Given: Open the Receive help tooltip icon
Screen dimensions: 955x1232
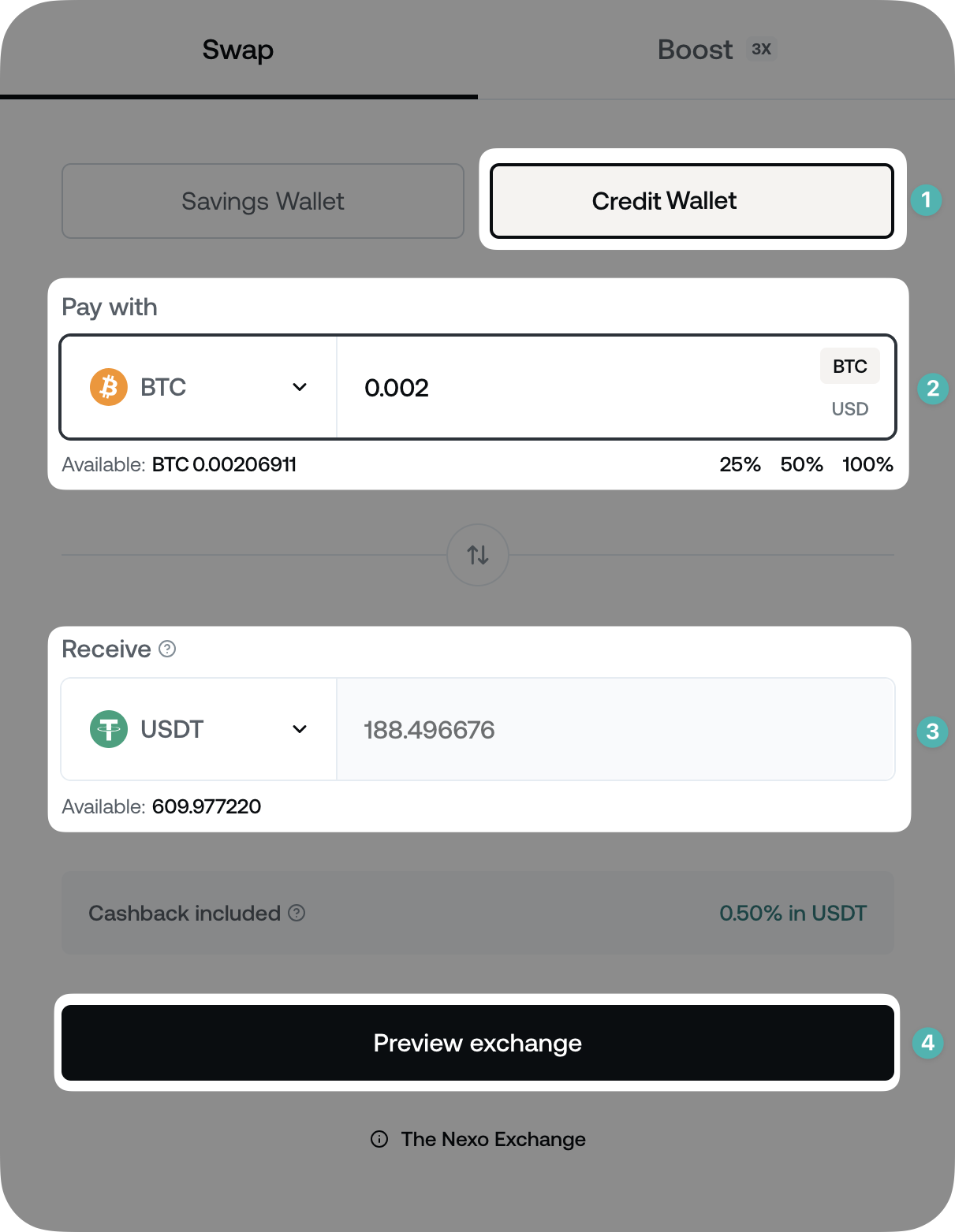Looking at the screenshot, I should coord(166,649).
